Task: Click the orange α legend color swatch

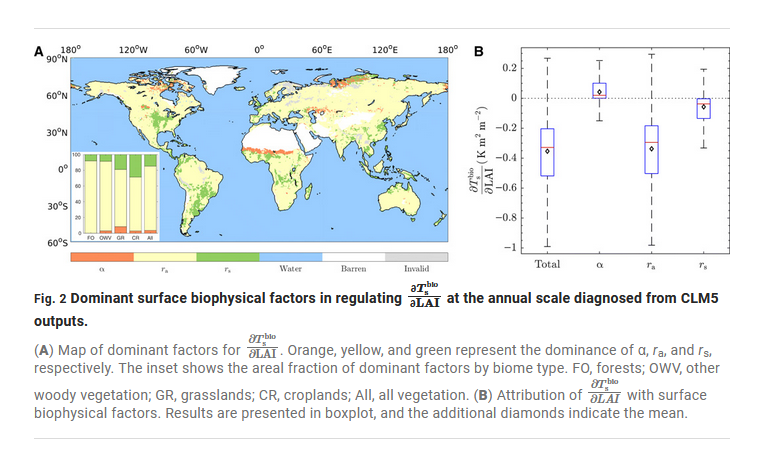Action: point(102,257)
